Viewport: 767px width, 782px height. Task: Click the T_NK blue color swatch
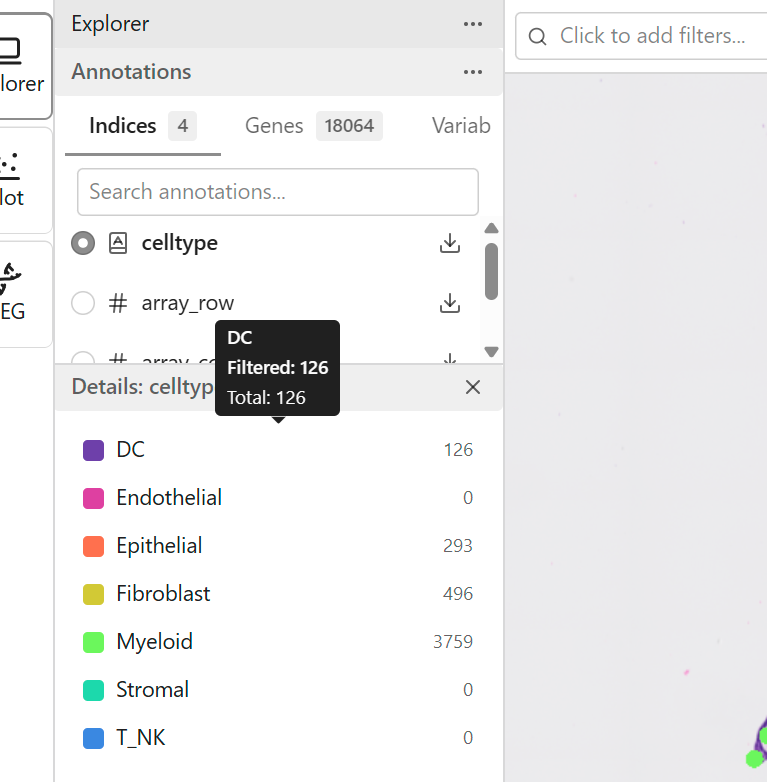click(93, 738)
